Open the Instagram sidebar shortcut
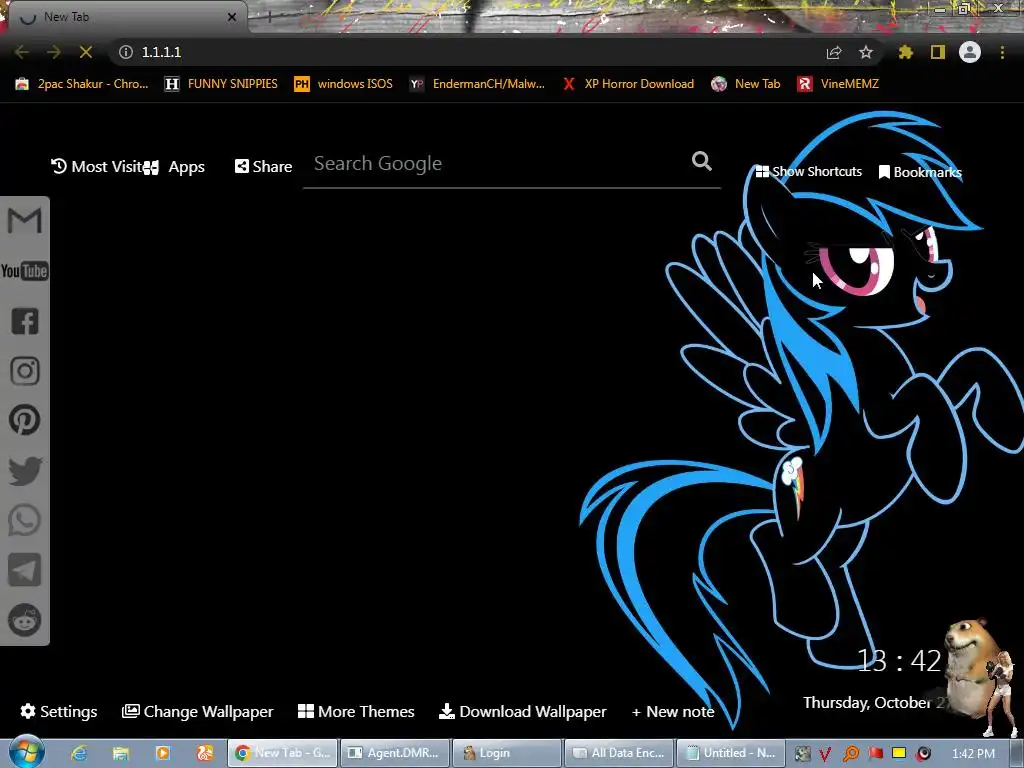The image size is (1024, 768). tap(25, 371)
